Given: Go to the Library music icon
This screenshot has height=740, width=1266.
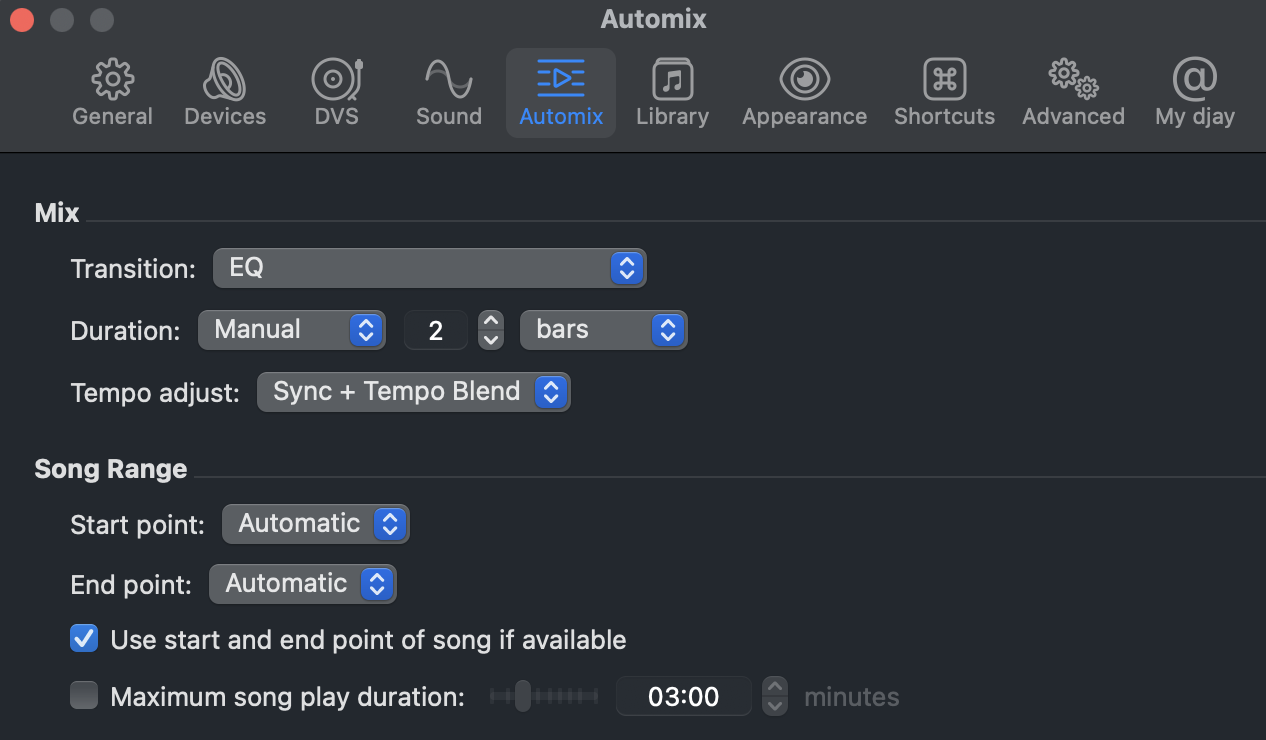Looking at the screenshot, I should coord(672,80).
